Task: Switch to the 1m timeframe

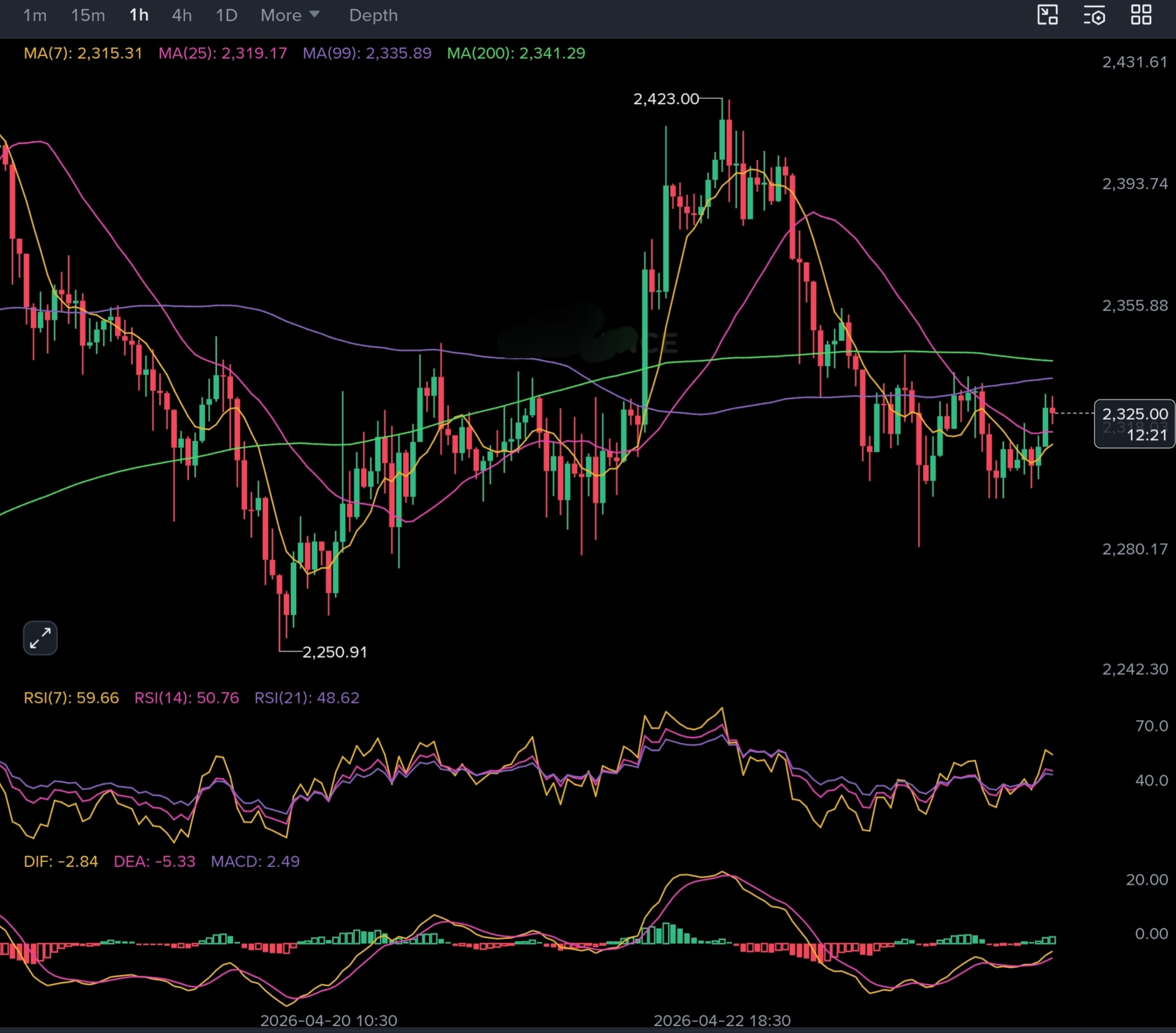Action: pos(34,16)
